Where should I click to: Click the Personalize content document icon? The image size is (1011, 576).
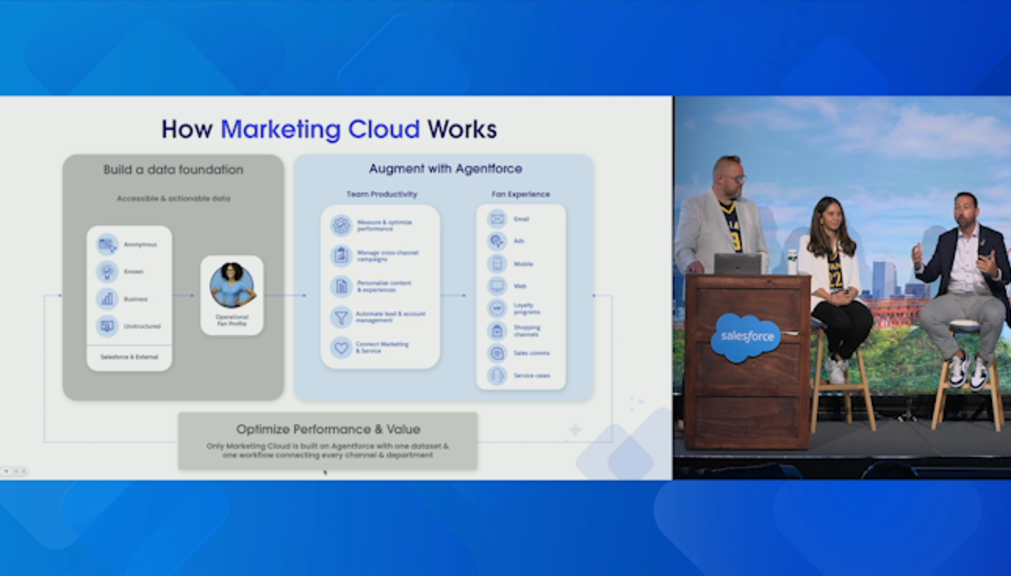pyautogui.click(x=341, y=286)
